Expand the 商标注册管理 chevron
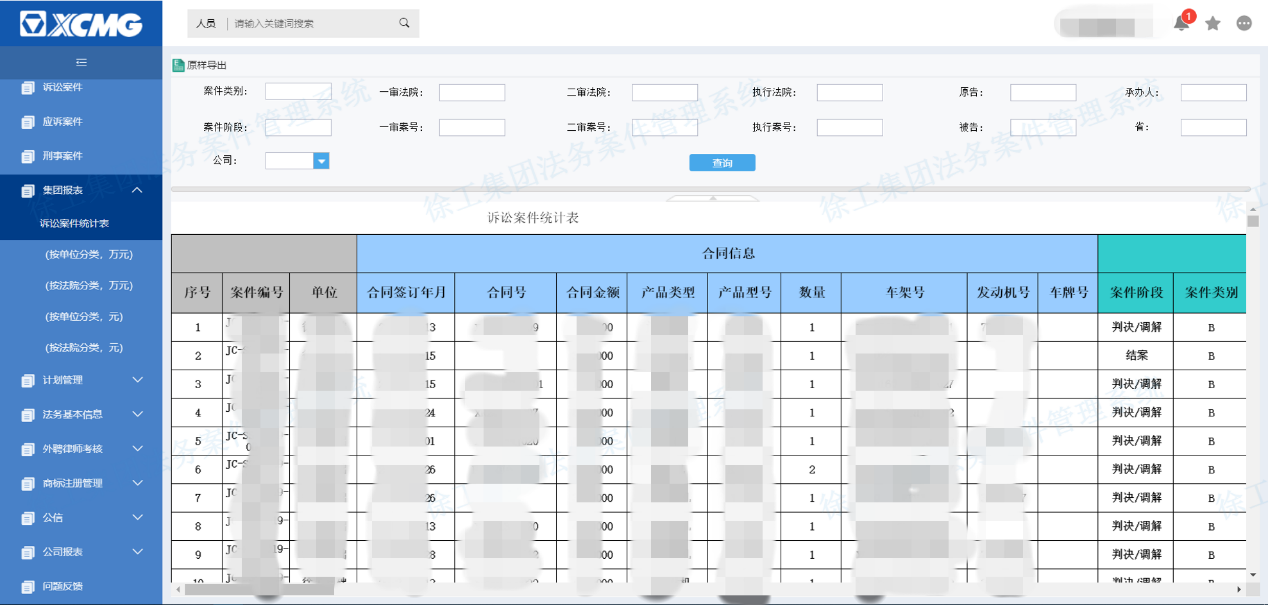Screen dimensions: 1268x605 (137, 483)
